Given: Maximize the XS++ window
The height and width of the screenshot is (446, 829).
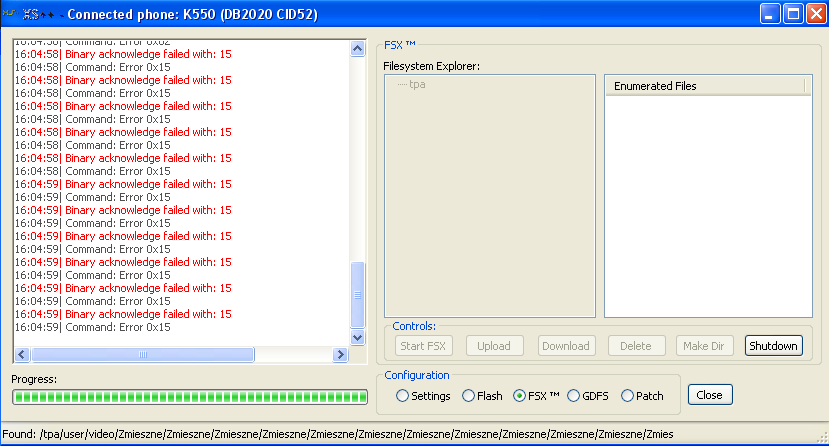Looking at the screenshot, I should [x=791, y=14].
